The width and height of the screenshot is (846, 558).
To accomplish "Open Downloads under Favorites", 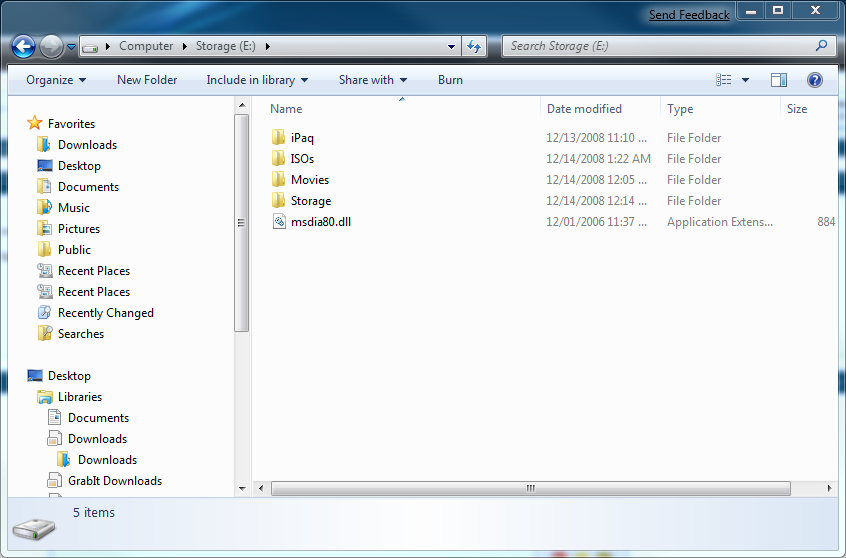I will [x=87, y=145].
